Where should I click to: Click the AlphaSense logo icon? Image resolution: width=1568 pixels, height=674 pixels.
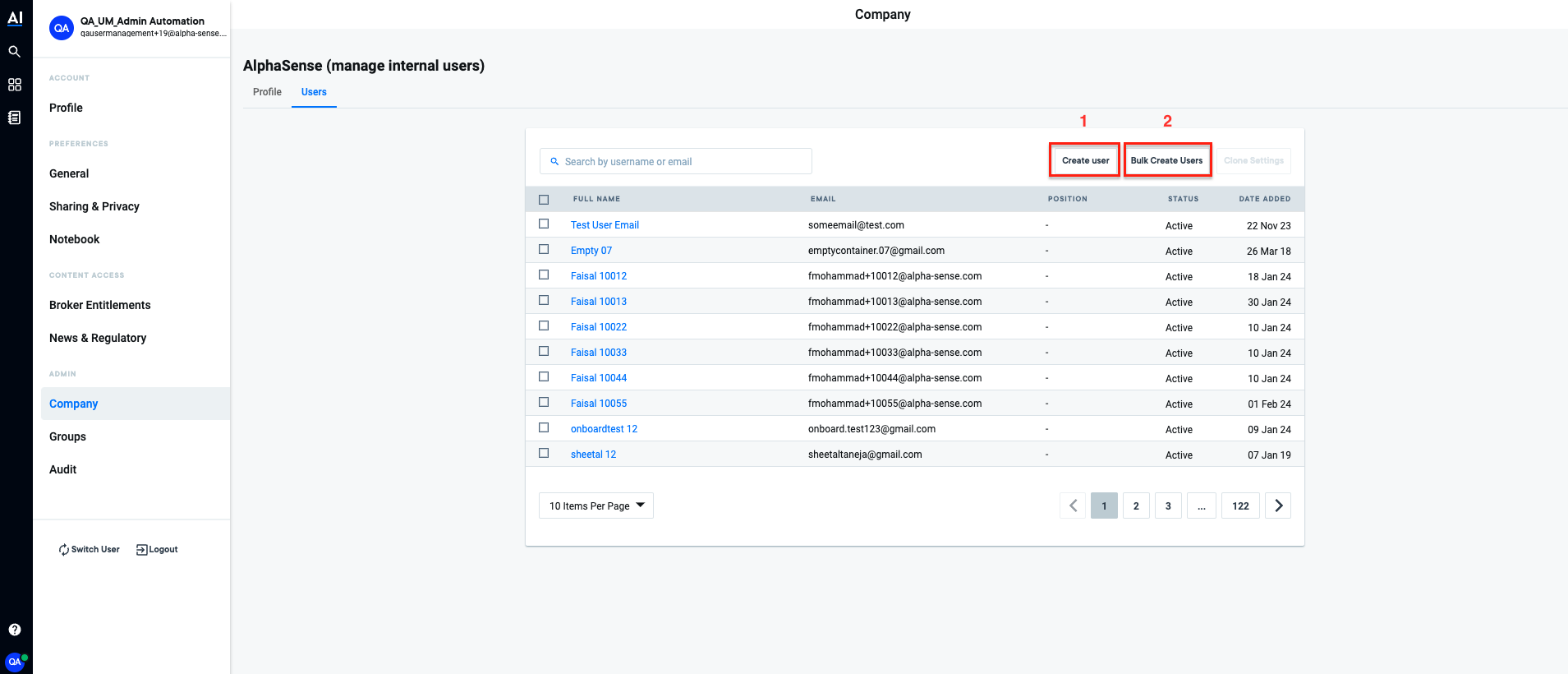click(x=15, y=18)
